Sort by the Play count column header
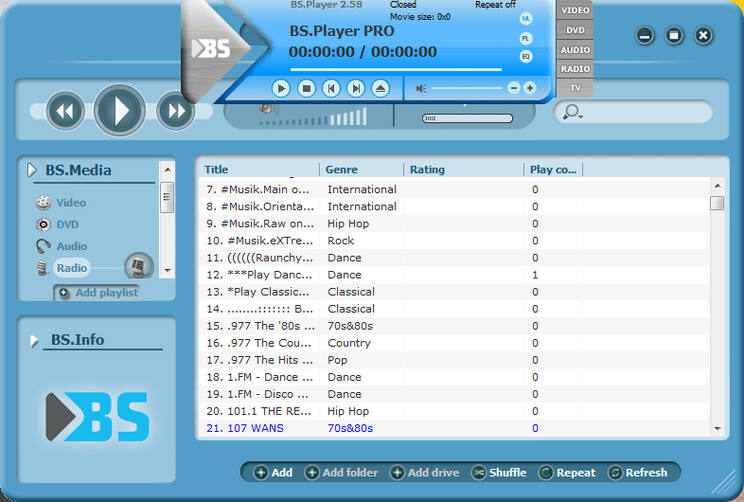The height and width of the screenshot is (502, 744). (553, 169)
